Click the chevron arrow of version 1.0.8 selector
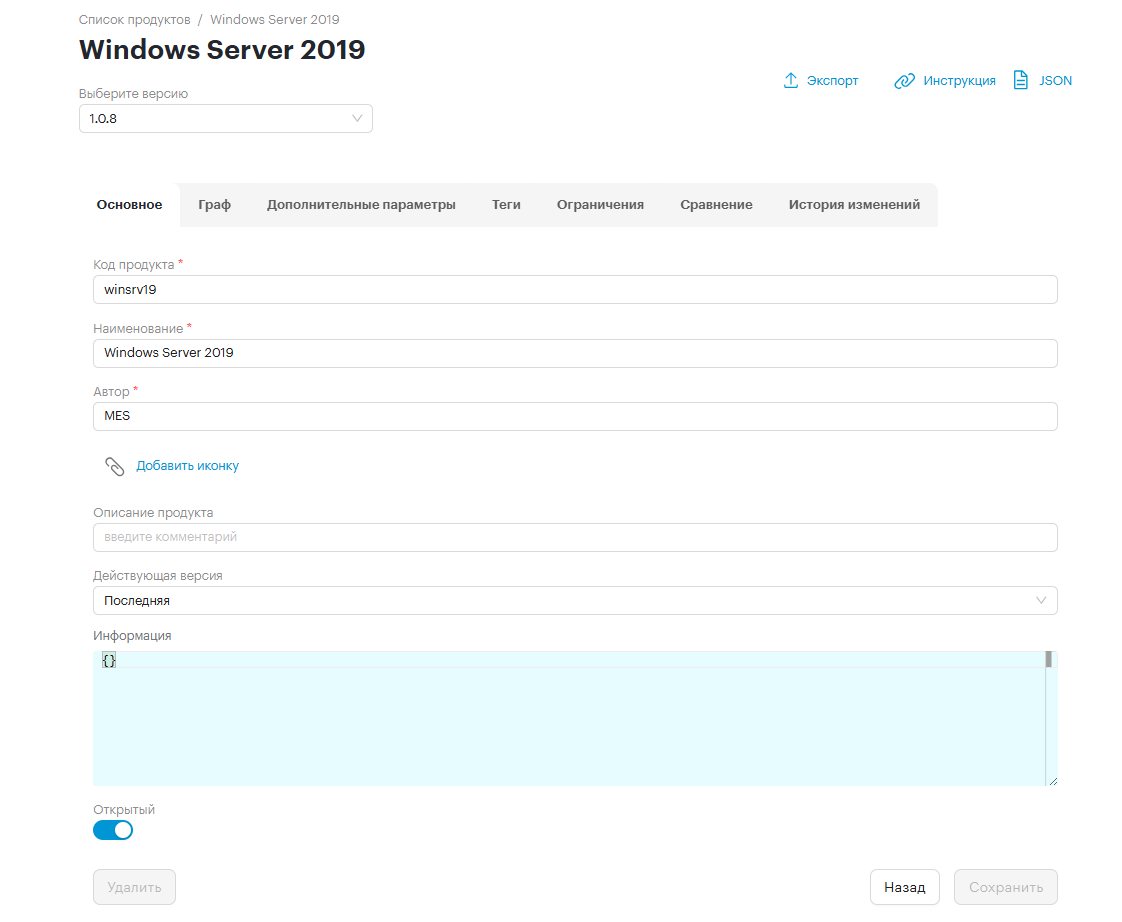Screen dimensions: 1122x922 [357, 119]
